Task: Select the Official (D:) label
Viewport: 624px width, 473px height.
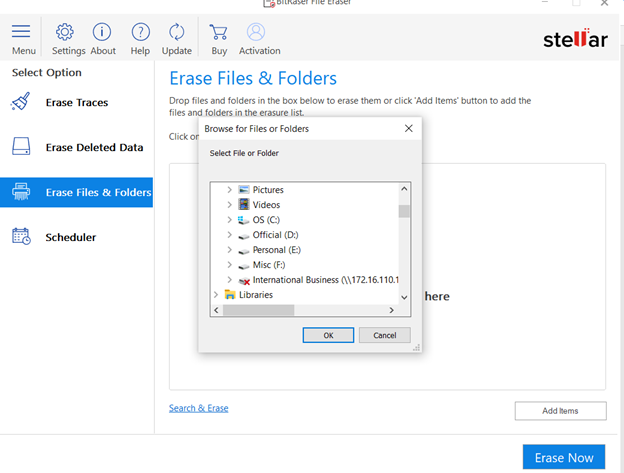Action: tap(275, 235)
